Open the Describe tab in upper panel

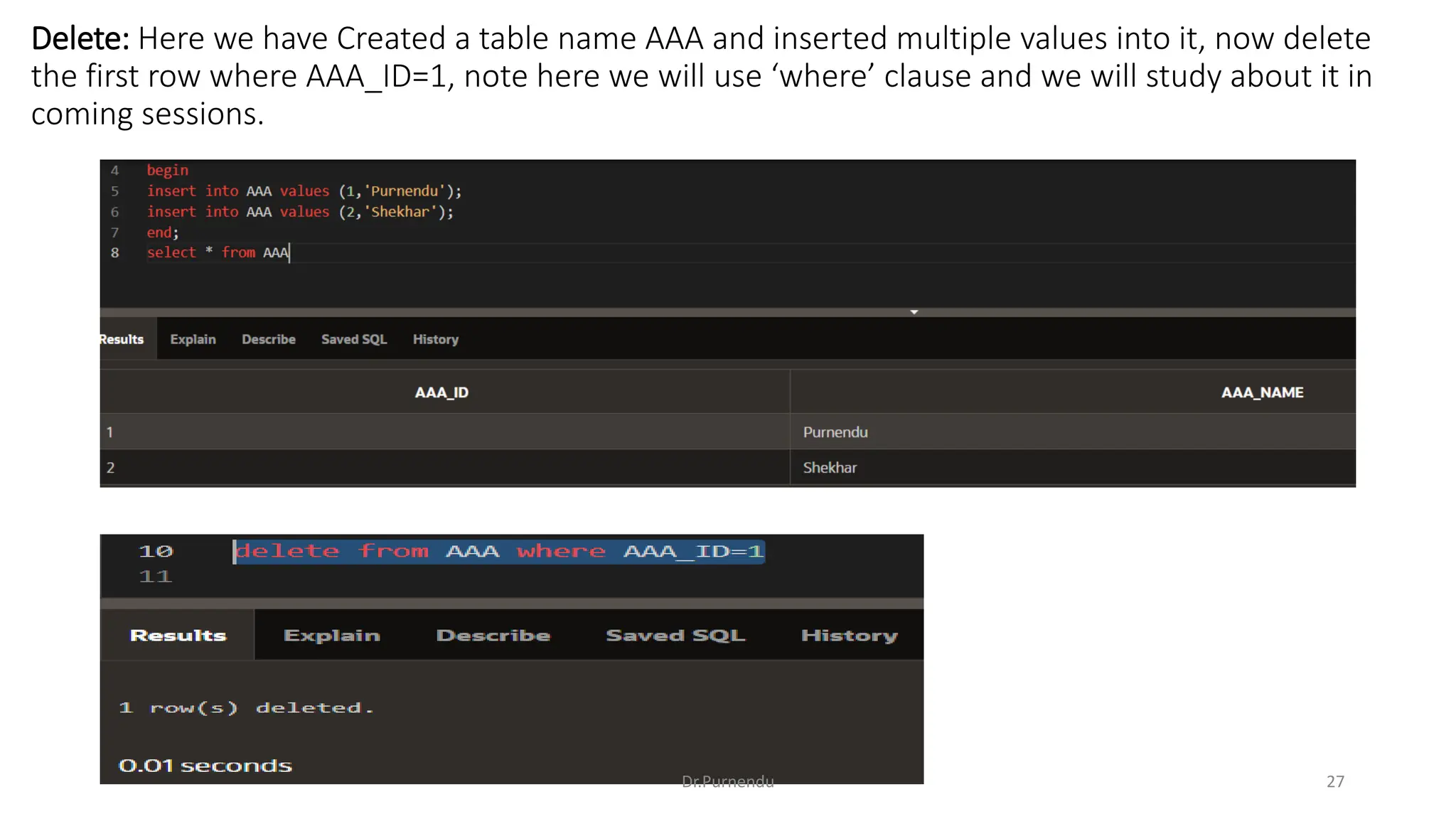pos(268,339)
